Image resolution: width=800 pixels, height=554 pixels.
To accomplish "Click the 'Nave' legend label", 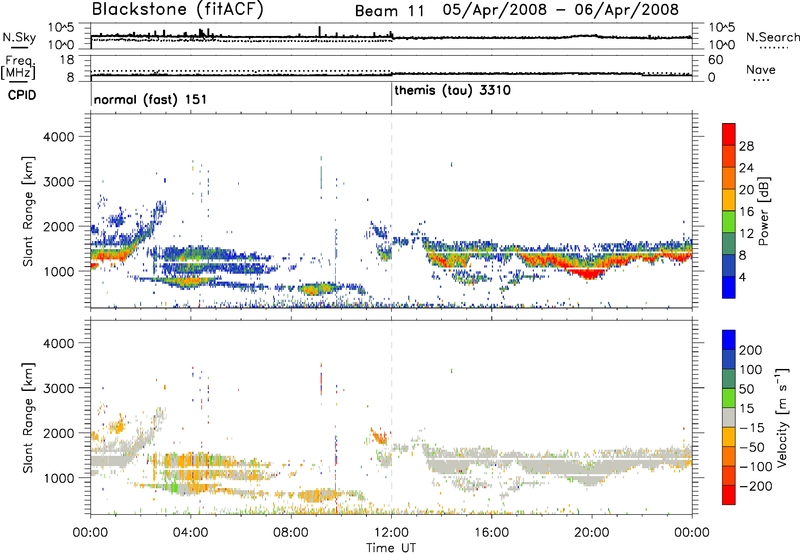I will click(x=761, y=69).
